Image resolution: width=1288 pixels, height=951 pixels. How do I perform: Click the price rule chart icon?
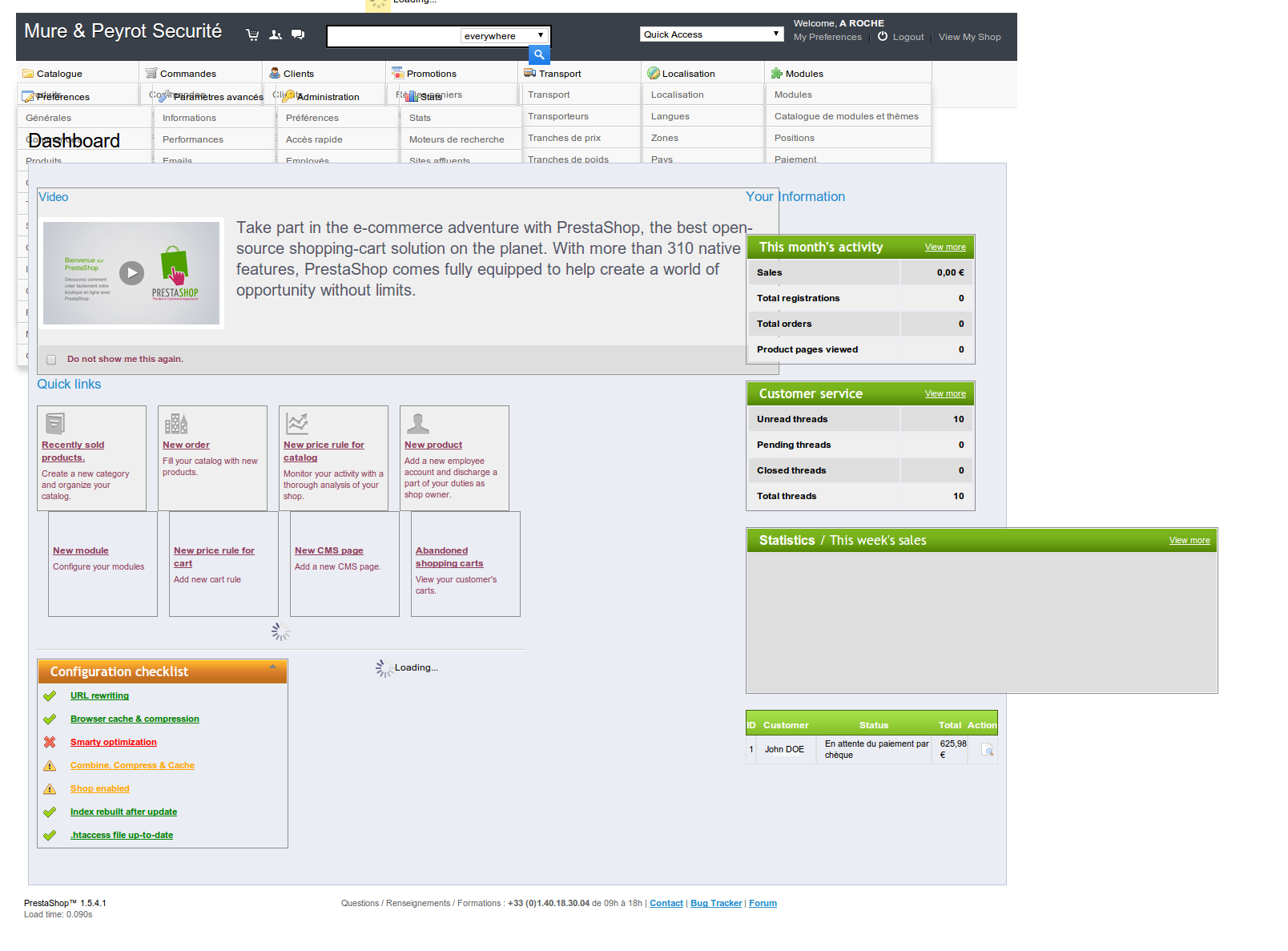click(297, 423)
